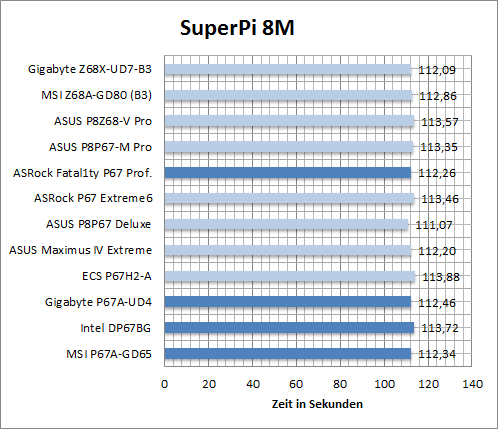
Task: Select the axis tick label 120
Action: [x=429, y=384]
